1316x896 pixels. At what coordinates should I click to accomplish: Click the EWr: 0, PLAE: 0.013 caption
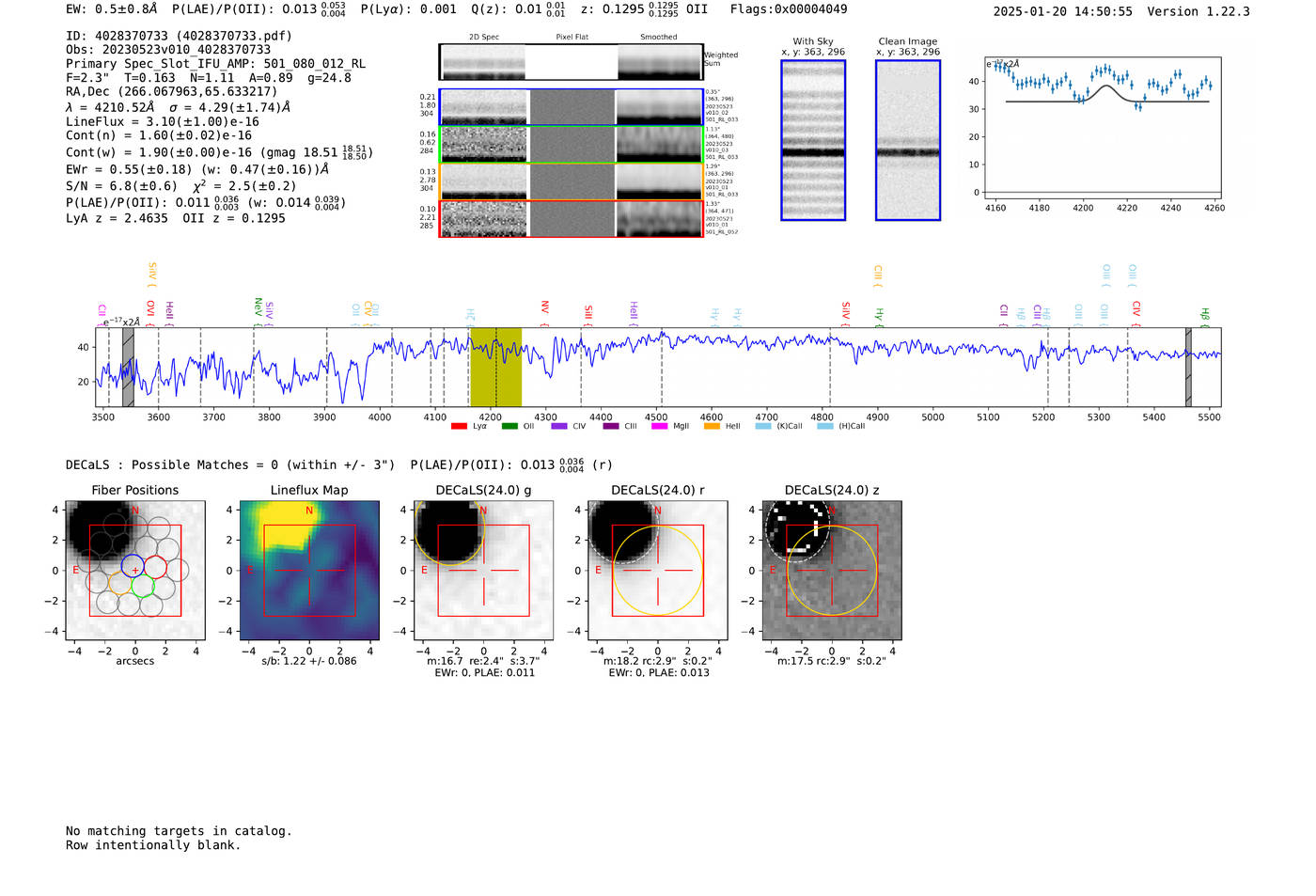pos(658,673)
